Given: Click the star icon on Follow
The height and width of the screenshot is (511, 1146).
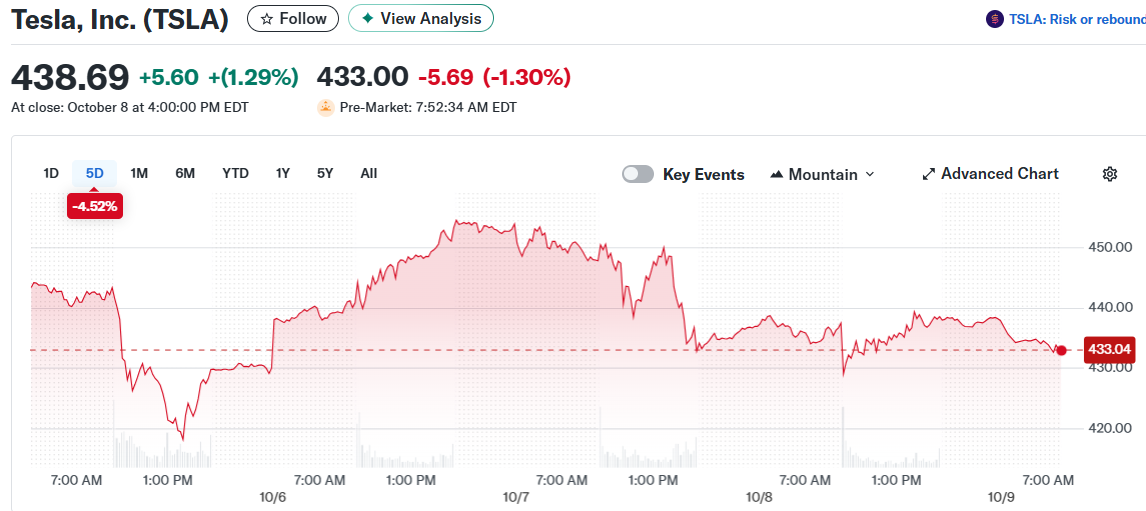Looking at the screenshot, I should (x=266, y=19).
